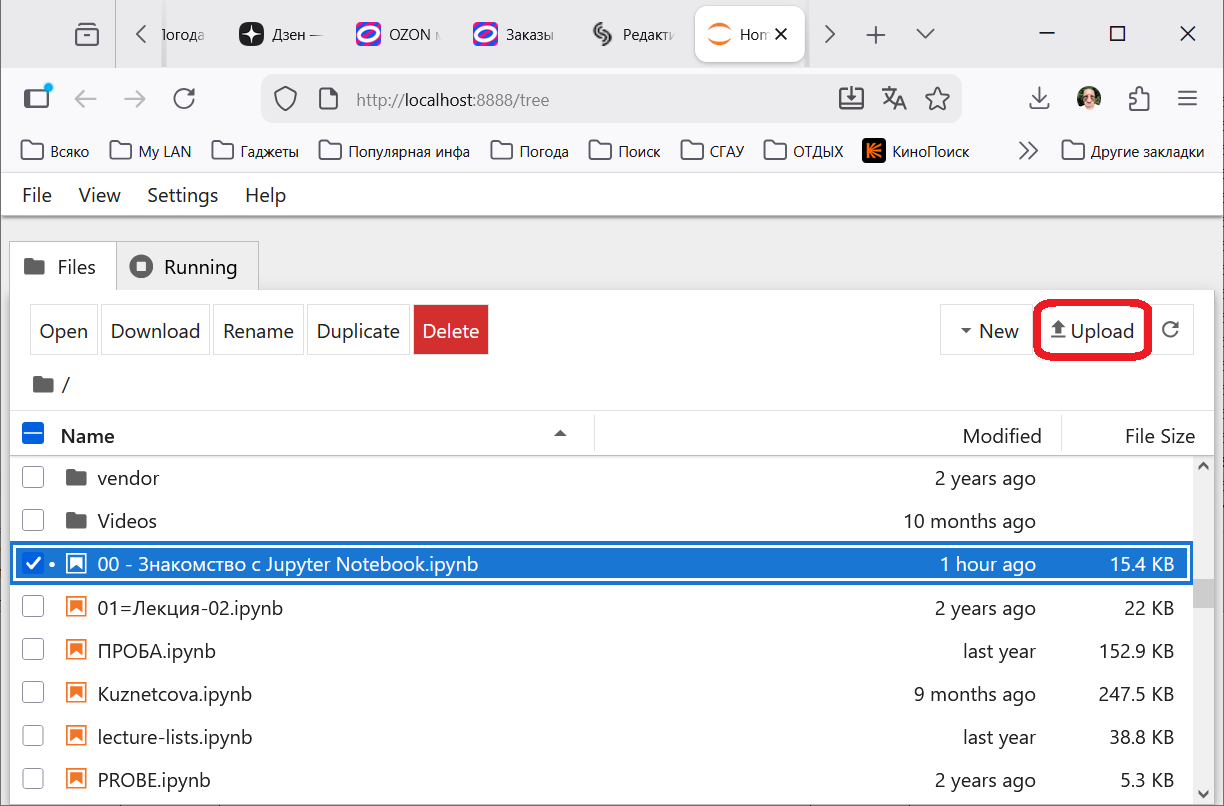
Task: Refresh the Jupyter file browser list
Action: (x=1171, y=331)
